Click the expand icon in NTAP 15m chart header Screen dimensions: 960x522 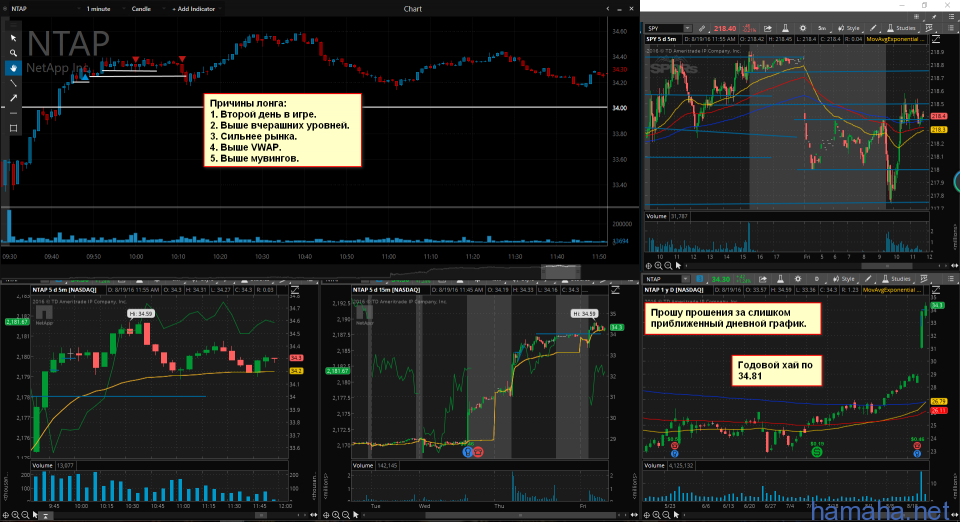tap(615, 290)
